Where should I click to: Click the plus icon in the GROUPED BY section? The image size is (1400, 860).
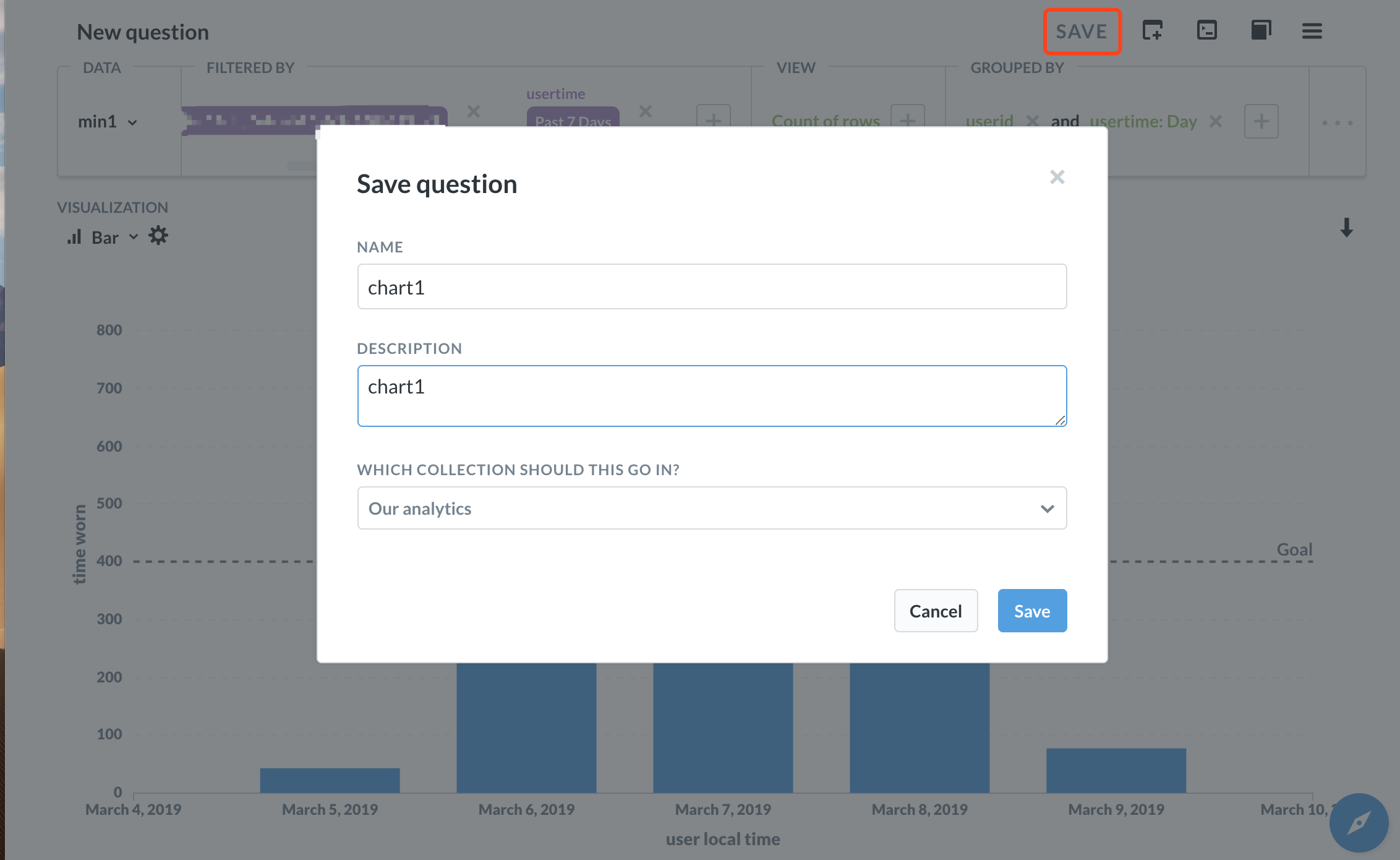[x=1261, y=121]
